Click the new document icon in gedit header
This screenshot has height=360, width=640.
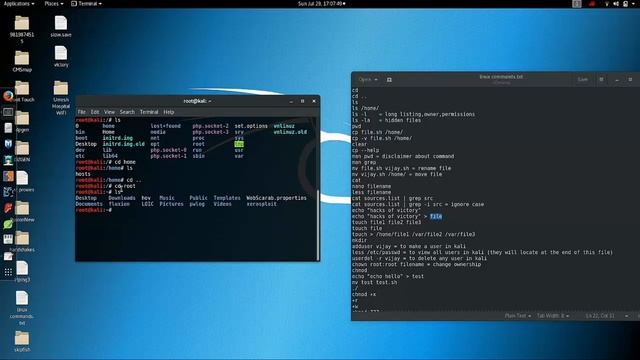pos(389,80)
